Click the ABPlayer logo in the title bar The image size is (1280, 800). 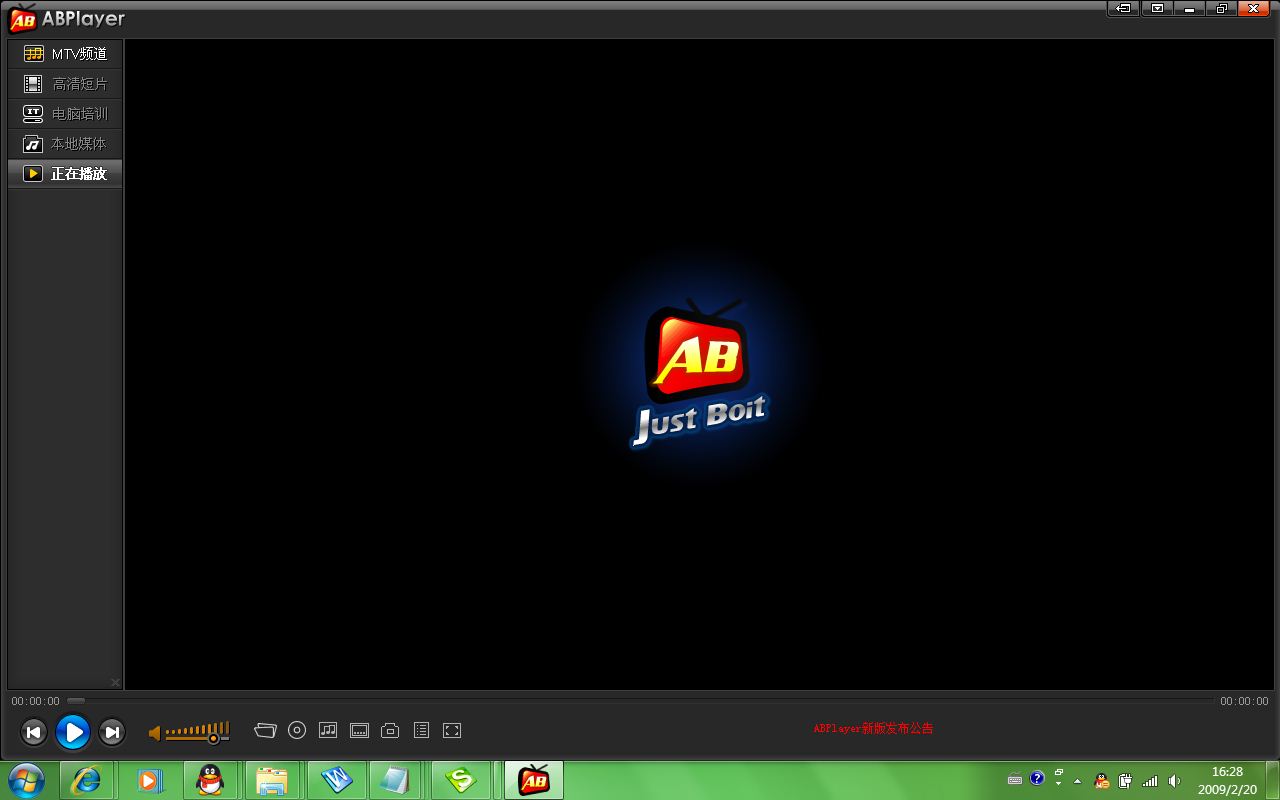point(22,19)
